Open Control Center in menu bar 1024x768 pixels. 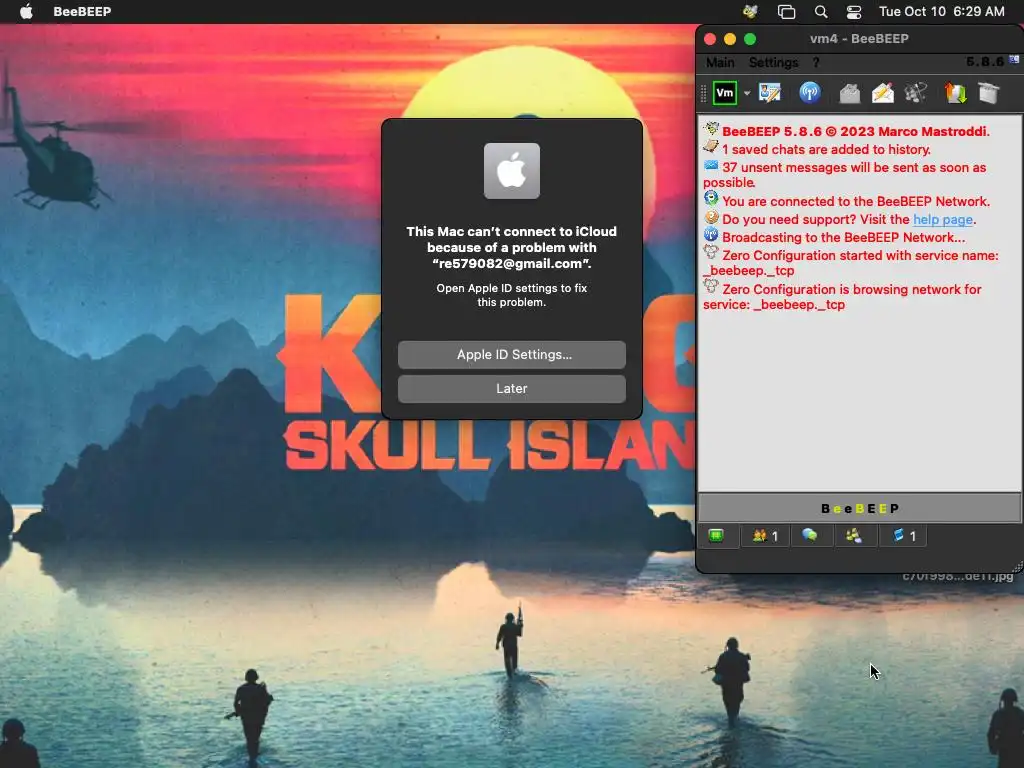tap(854, 11)
